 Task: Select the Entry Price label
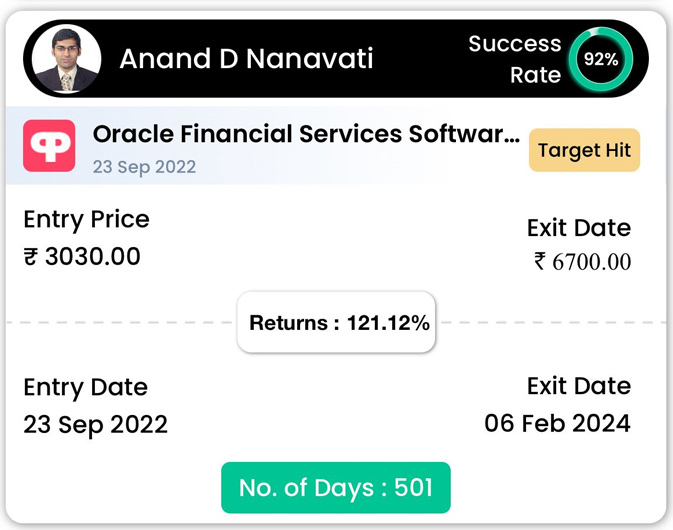(87, 220)
